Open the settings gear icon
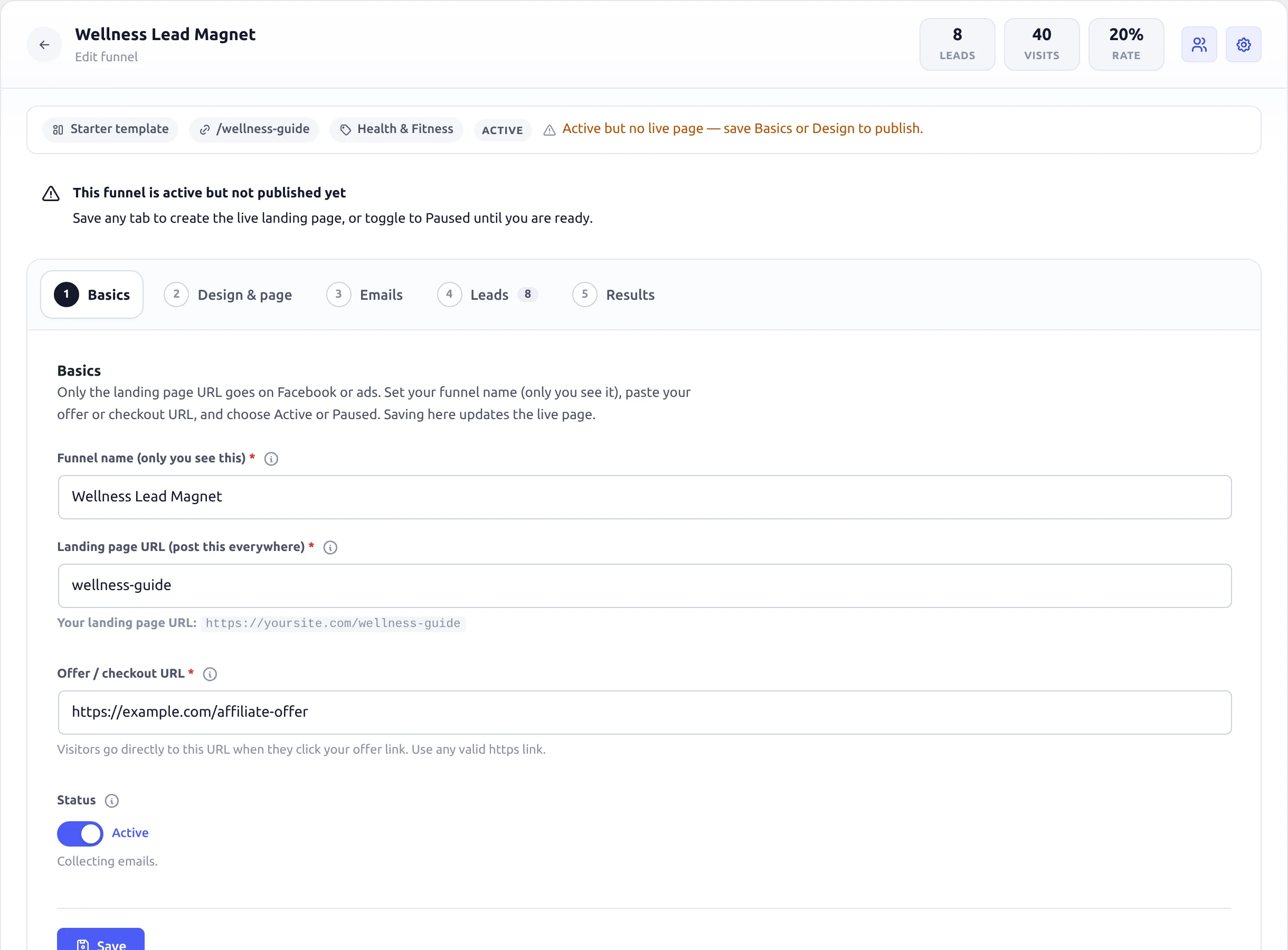The width and height of the screenshot is (1288, 950). point(1243,44)
